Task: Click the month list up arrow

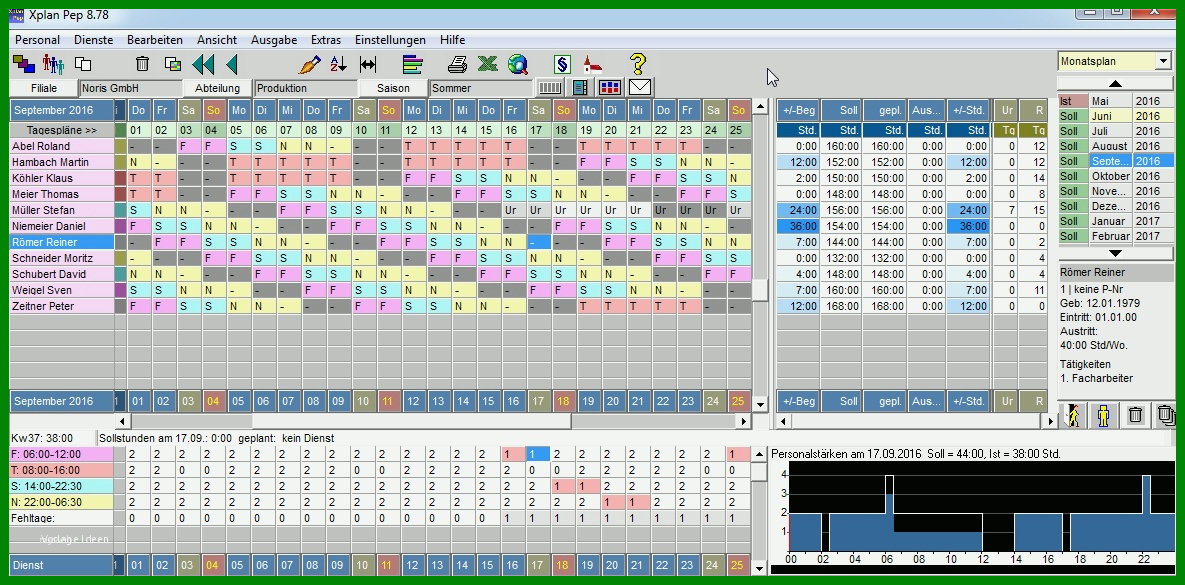Action: coord(1115,83)
